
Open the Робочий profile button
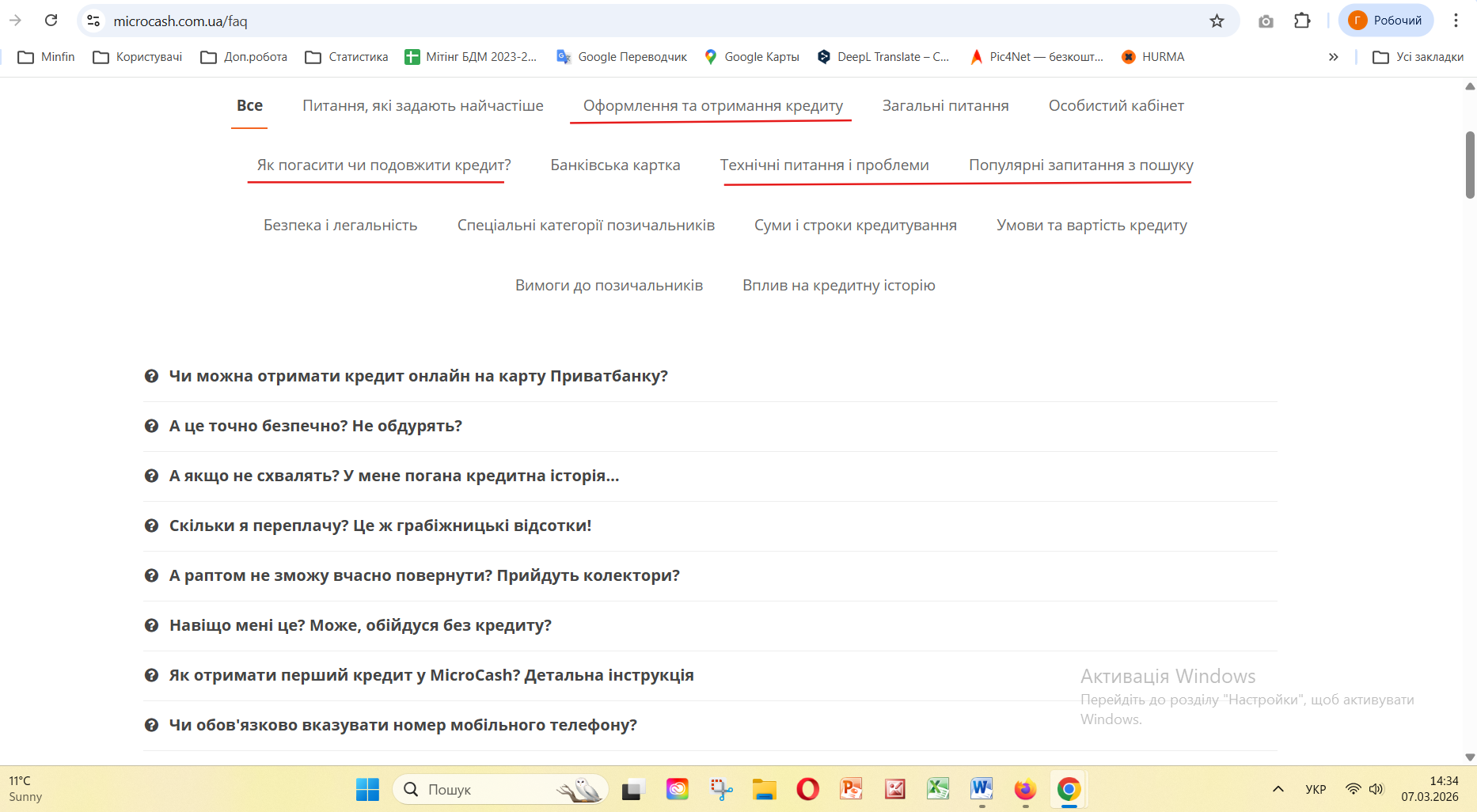pos(1386,21)
